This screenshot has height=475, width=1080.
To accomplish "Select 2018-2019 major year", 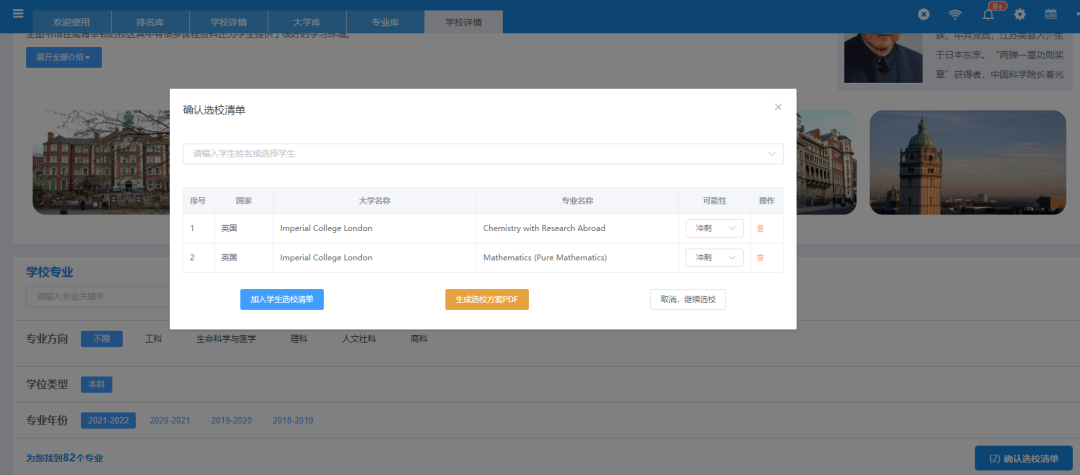I will (293, 421).
